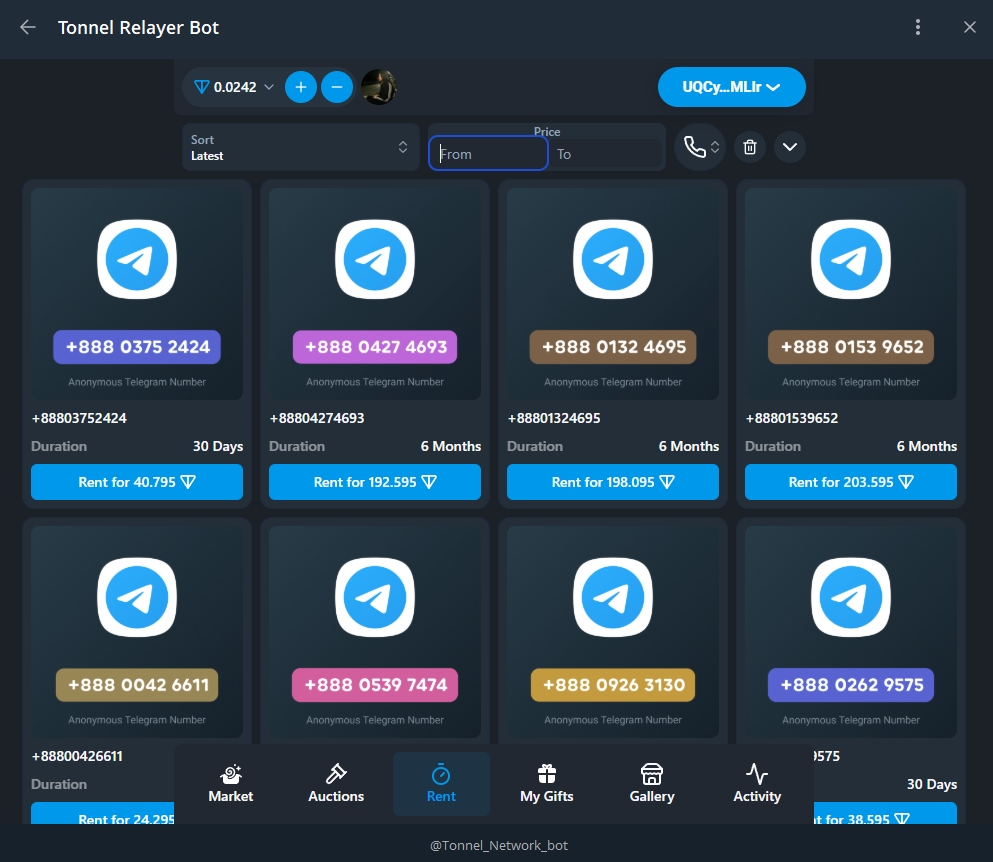The image size is (993, 862).
Task: Click the price To input field
Action: point(608,154)
